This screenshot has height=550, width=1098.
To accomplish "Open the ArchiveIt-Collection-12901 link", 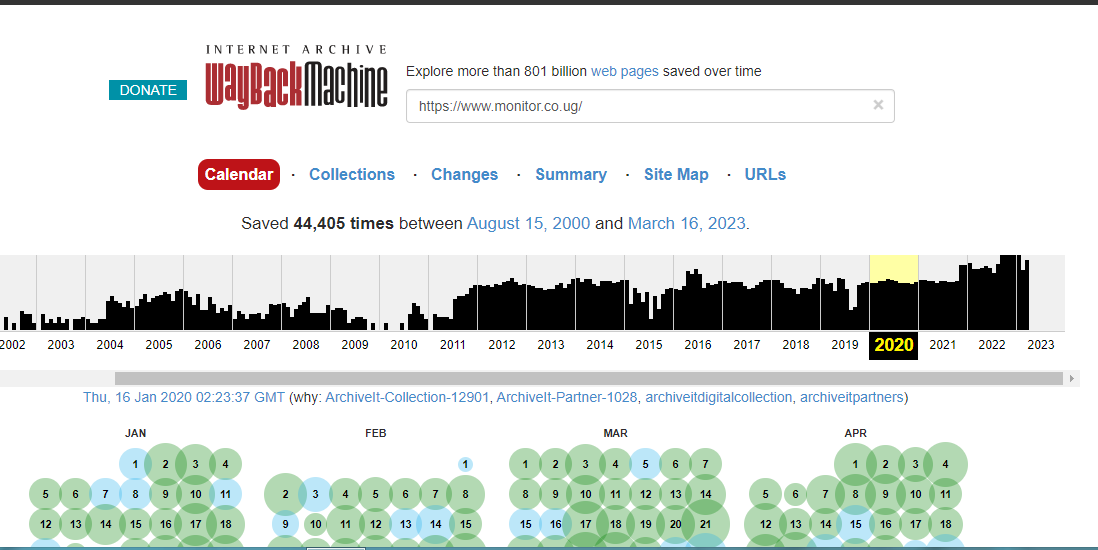I will (407, 397).
